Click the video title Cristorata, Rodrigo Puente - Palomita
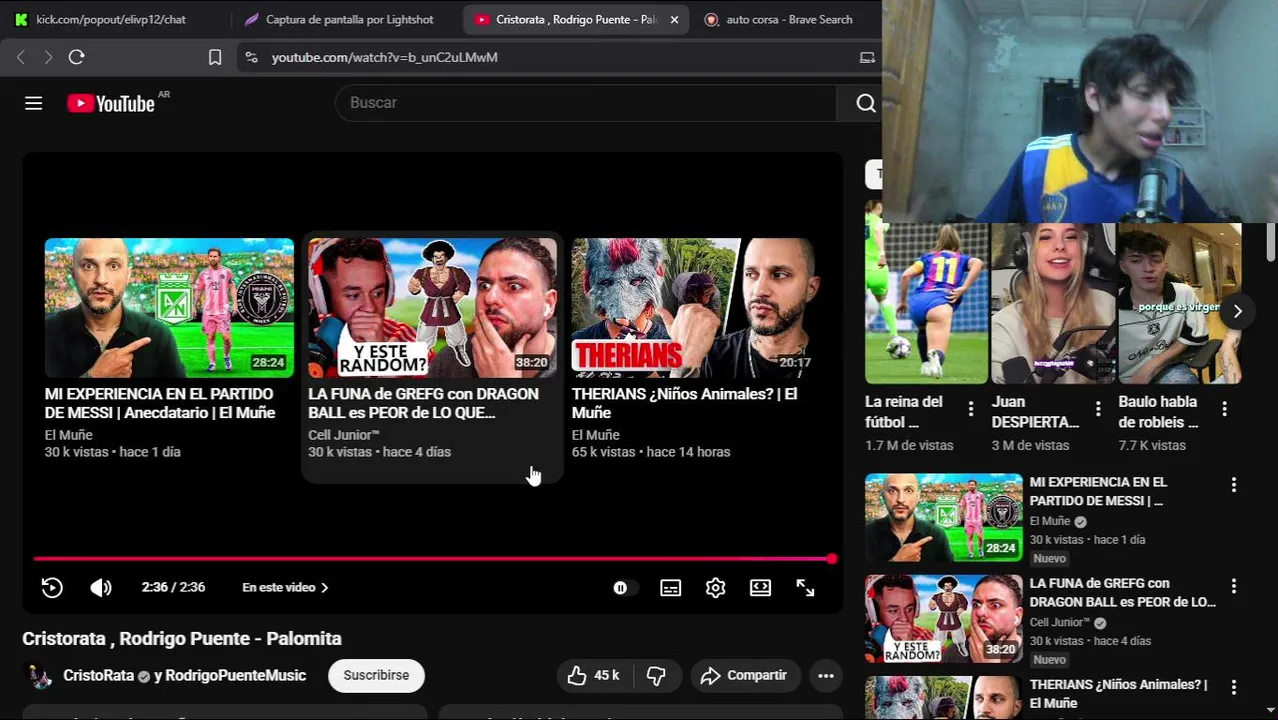 (x=182, y=638)
